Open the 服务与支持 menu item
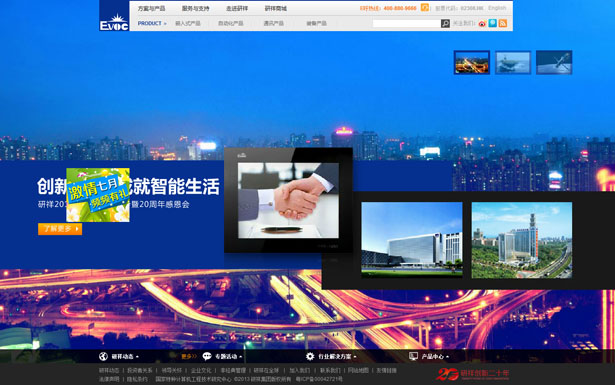The width and height of the screenshot is (615, 385). point(195,8)
